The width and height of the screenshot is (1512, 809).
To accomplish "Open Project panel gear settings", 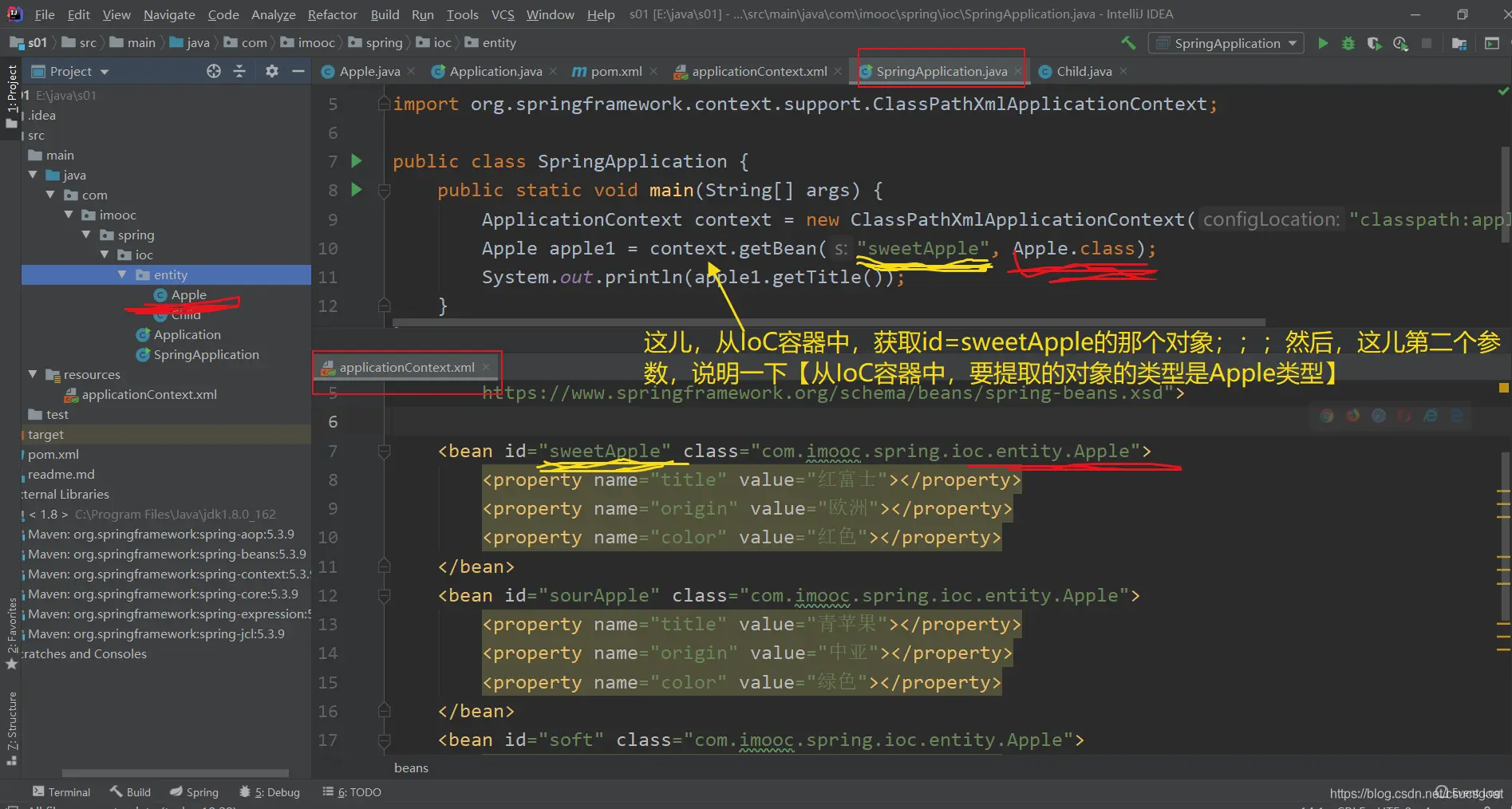I will [x=272, y=71].
